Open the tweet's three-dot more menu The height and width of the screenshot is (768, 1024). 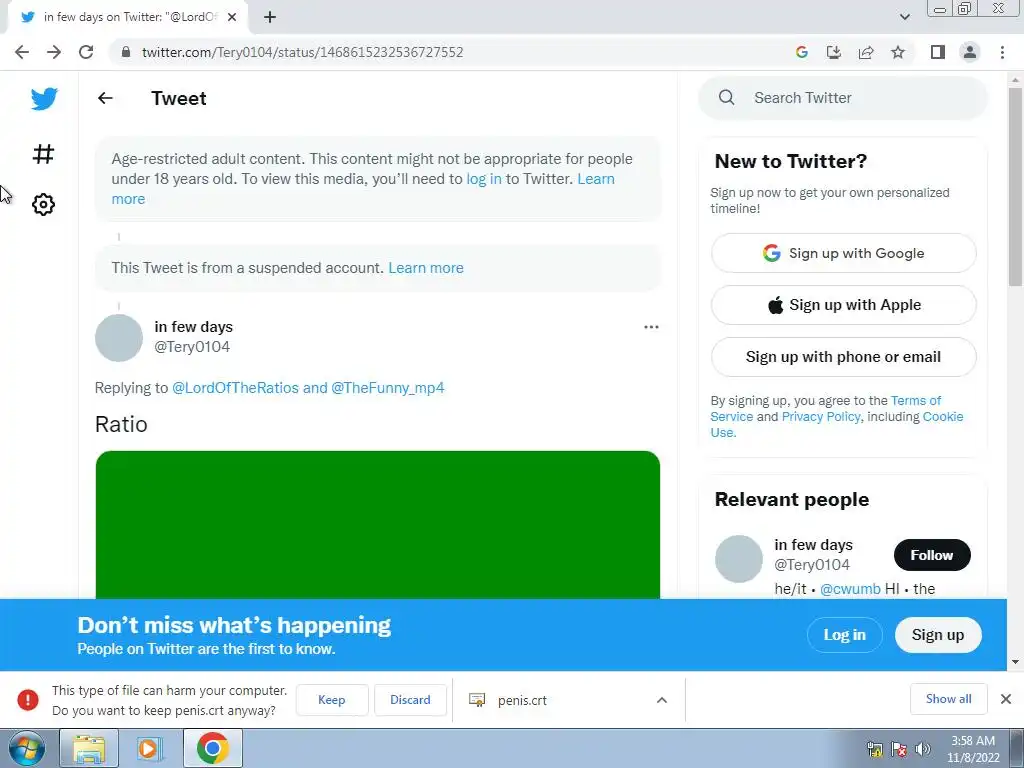click(651, 327)
